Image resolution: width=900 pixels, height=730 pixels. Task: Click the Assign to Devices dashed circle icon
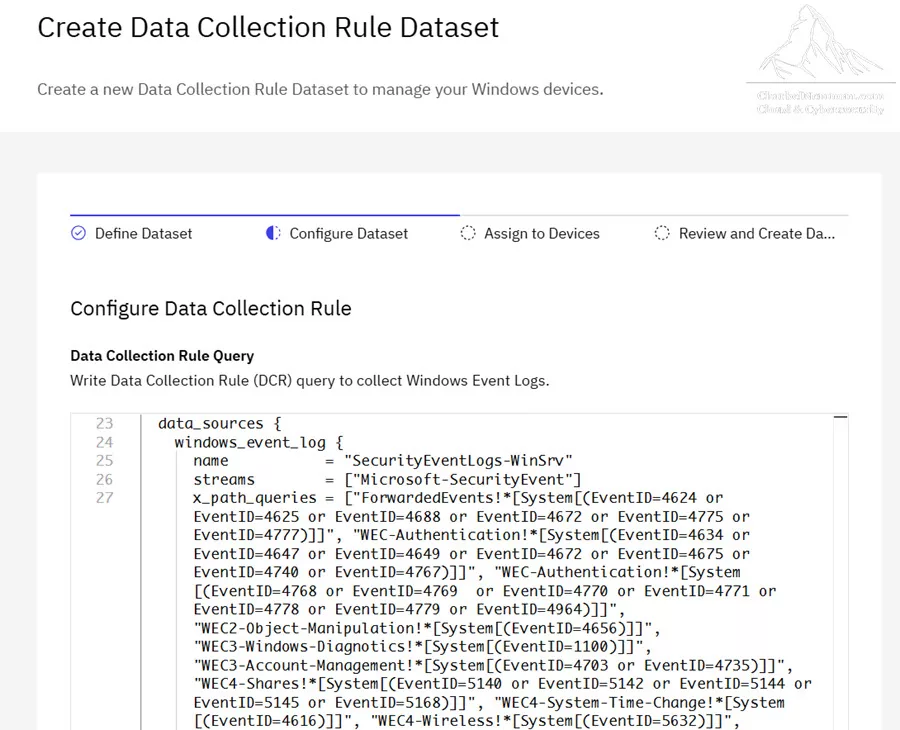pyautogui.click(x=468, y=233)
